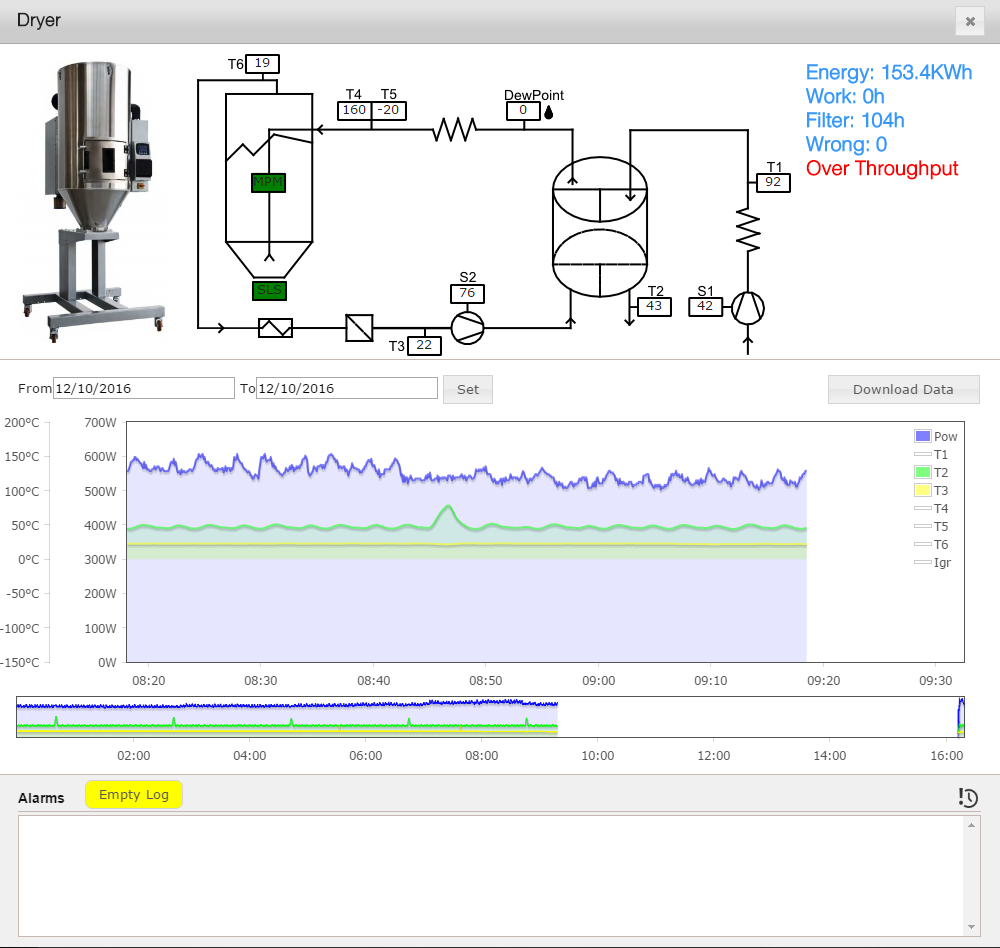Click the overview timeline at 08:00
Viewport: 1000px width, 948px height.
481,718
